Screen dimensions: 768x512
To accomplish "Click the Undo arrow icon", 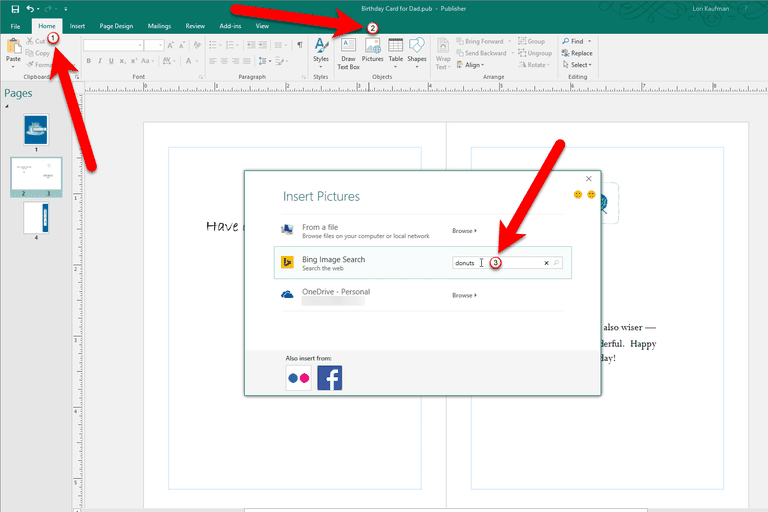I will [30, 9].
